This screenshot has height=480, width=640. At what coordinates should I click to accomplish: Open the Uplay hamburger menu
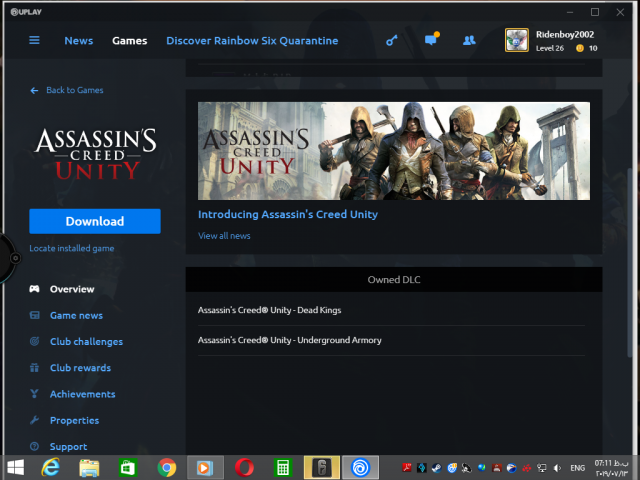34,40
